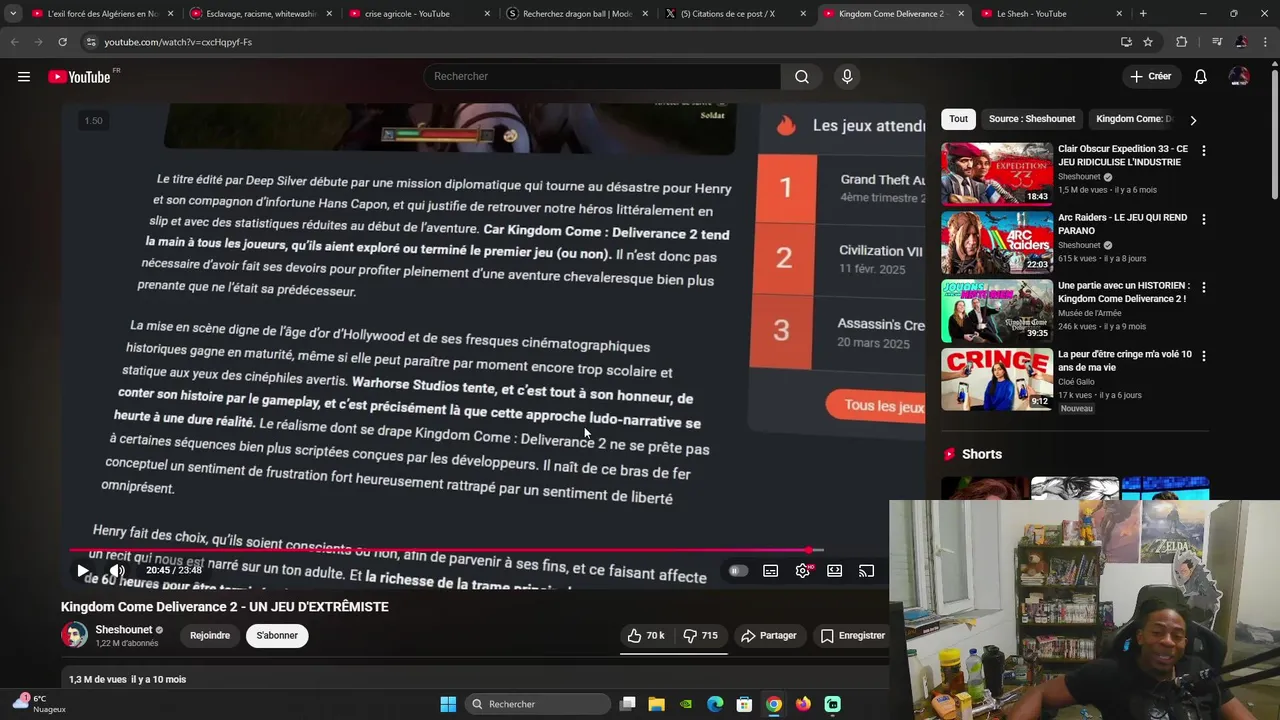Focus the YouTube Rechercher search box
The height and width of the screenshot is (720, 1280).
[x=603, y=77]
